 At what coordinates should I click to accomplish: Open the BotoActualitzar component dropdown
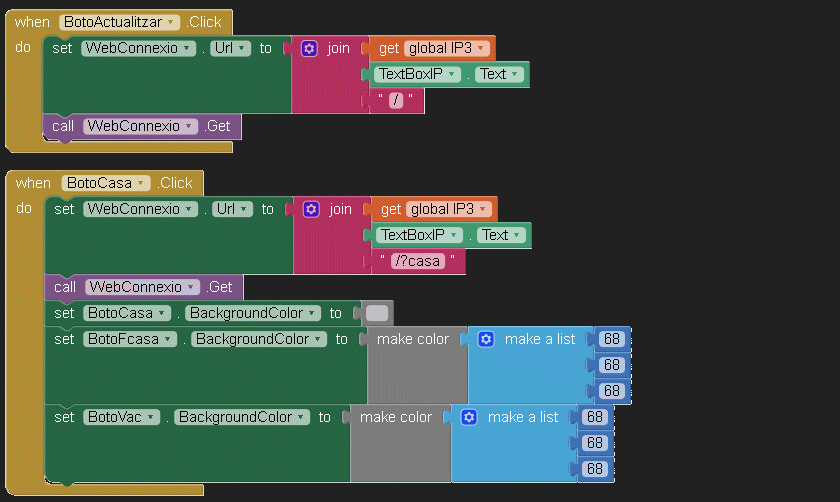click(x=172, y=22)
